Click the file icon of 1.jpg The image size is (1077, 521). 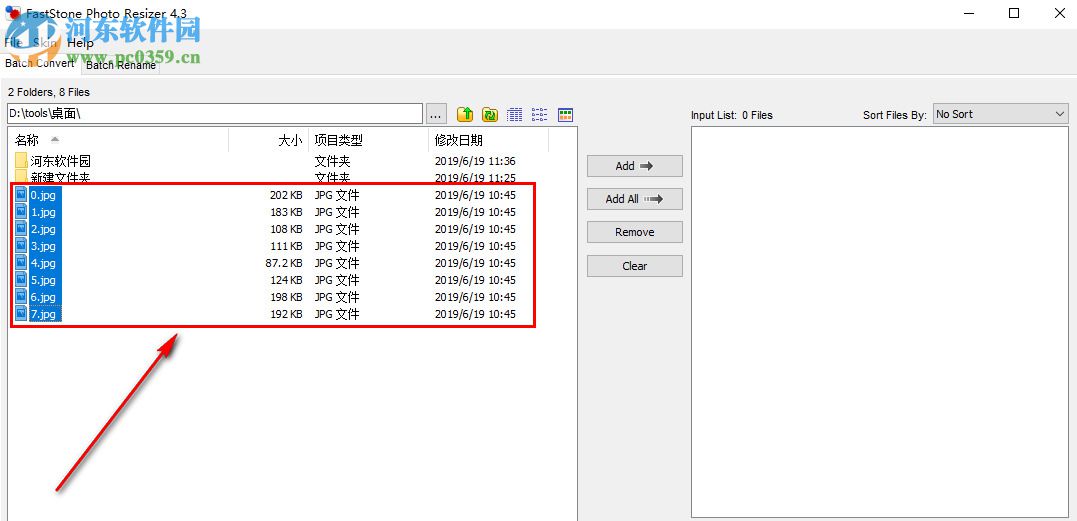(x=21, y=212)
